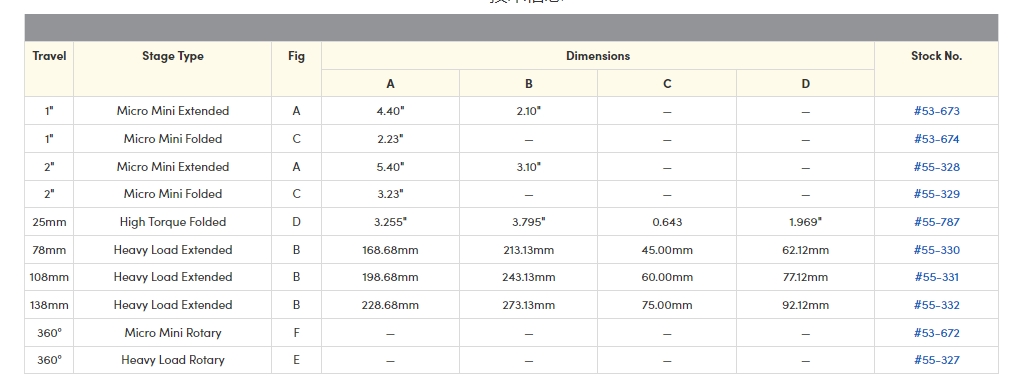Open stock number #53-673 link
Image resolution: width=1015 pixels, height=384 pixels.
coord(936,111)
